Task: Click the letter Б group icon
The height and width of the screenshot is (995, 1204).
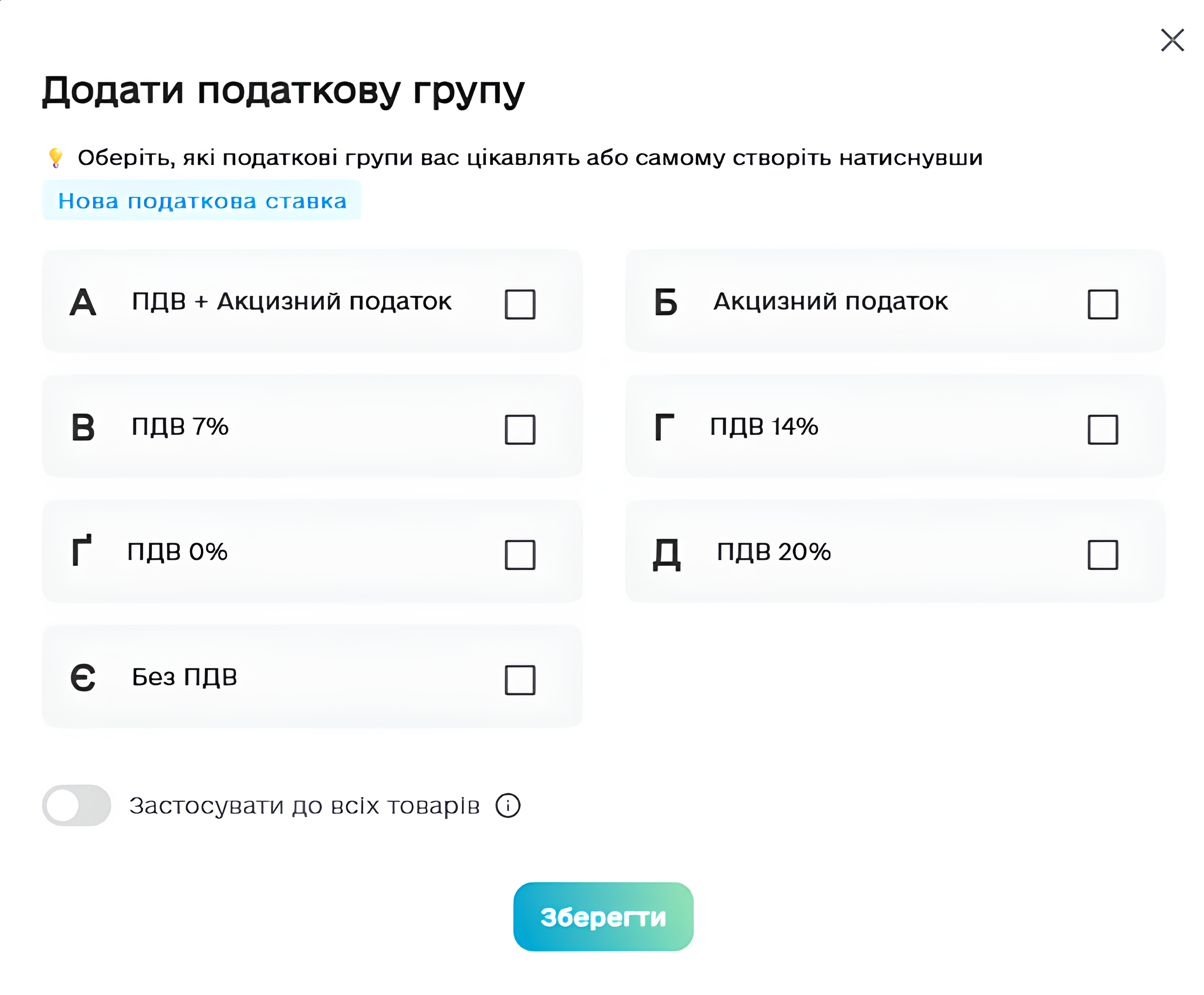Action: point(666,302)
